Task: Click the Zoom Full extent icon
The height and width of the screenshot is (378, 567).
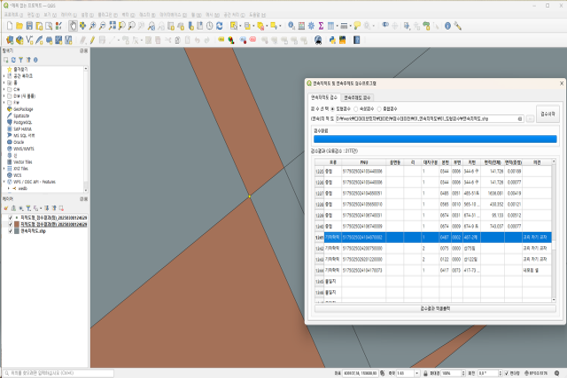Action: click(x=112, y=26)
